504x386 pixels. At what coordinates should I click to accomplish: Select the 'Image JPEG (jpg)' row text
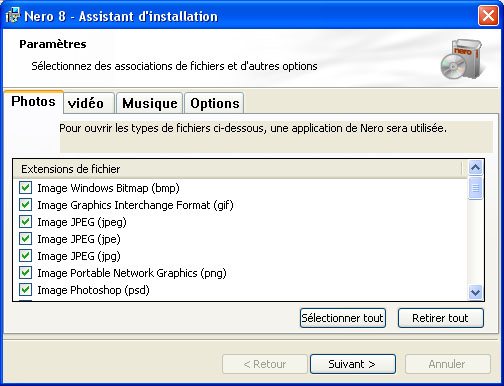click(x=79, y=256)
